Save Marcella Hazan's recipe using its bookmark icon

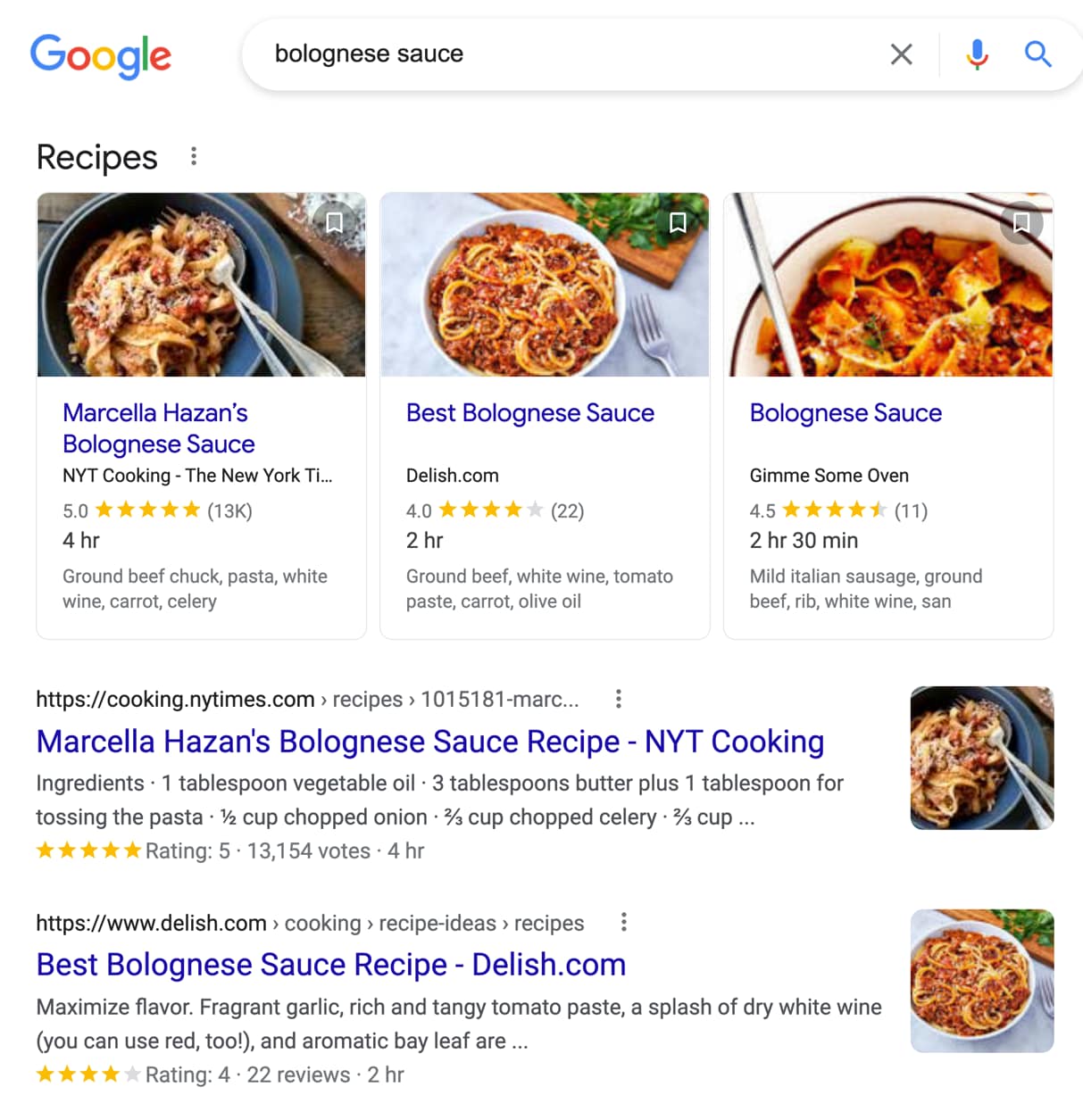pyautogui.click(x=334, y=223)
